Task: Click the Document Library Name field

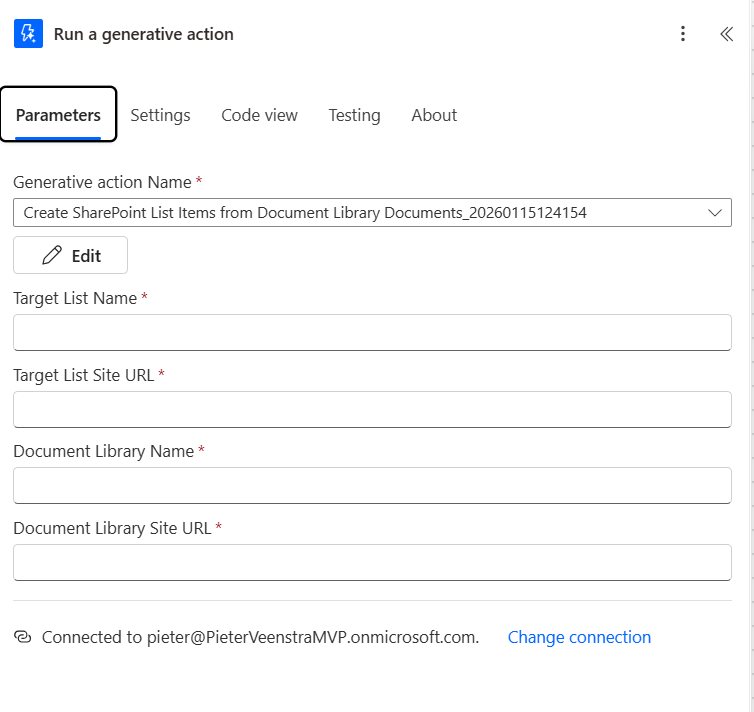Action: (372, 486)
